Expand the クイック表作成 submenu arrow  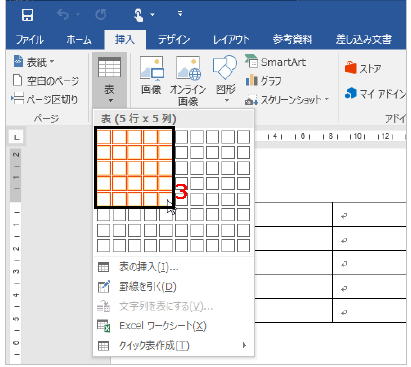pos(244,345)
